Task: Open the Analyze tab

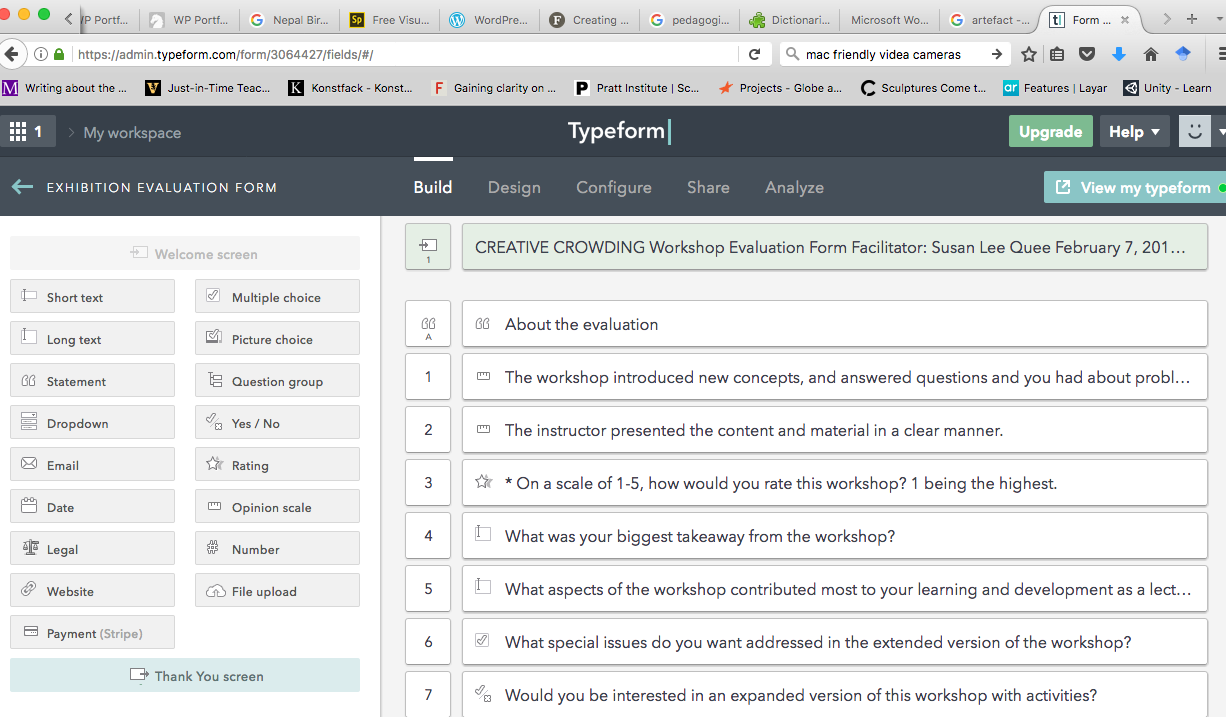Action: tap(794, 187)
